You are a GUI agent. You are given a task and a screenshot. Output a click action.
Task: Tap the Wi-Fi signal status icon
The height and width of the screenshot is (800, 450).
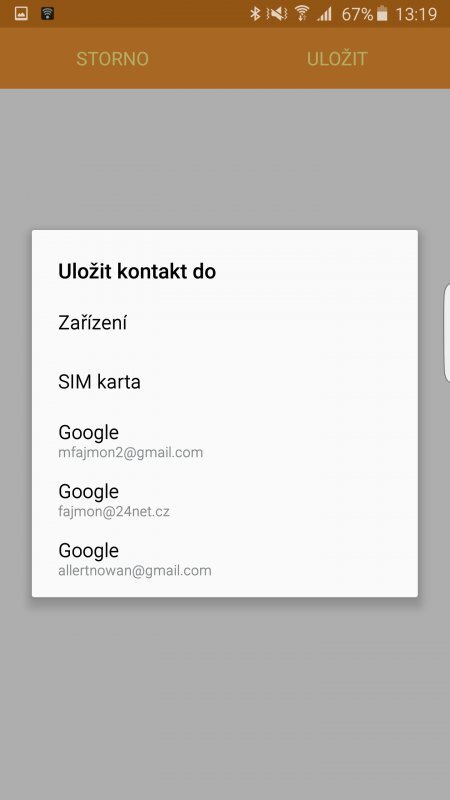pos(302,14)
